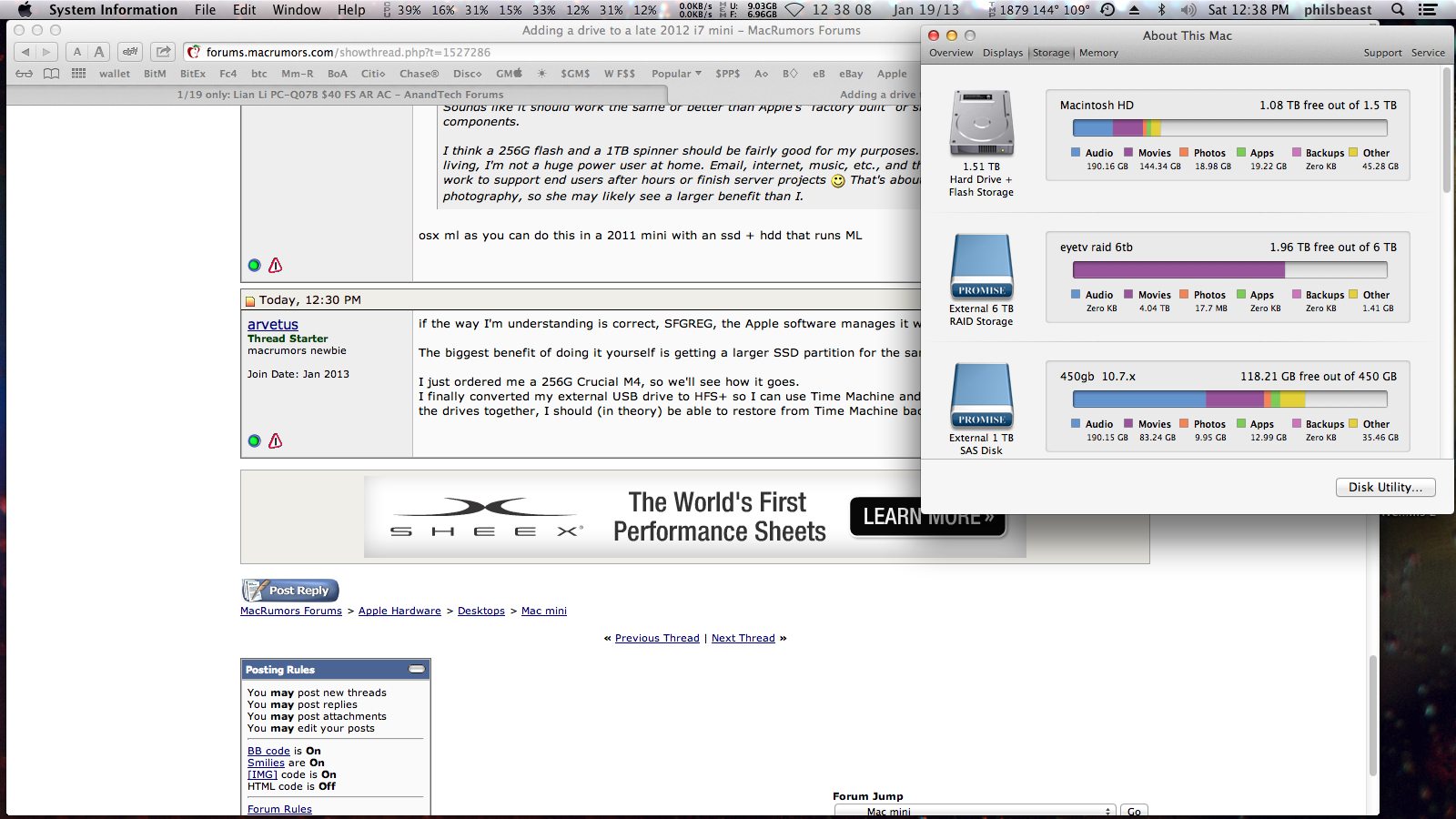Report arvetus's post with warning icon
The height and width of the screenshot is (819, 1456).
pyautogui.click(x=275, y=440)
